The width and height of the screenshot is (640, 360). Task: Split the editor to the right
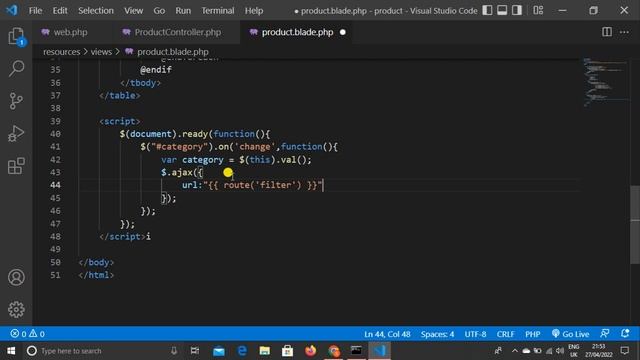(607, 32)
